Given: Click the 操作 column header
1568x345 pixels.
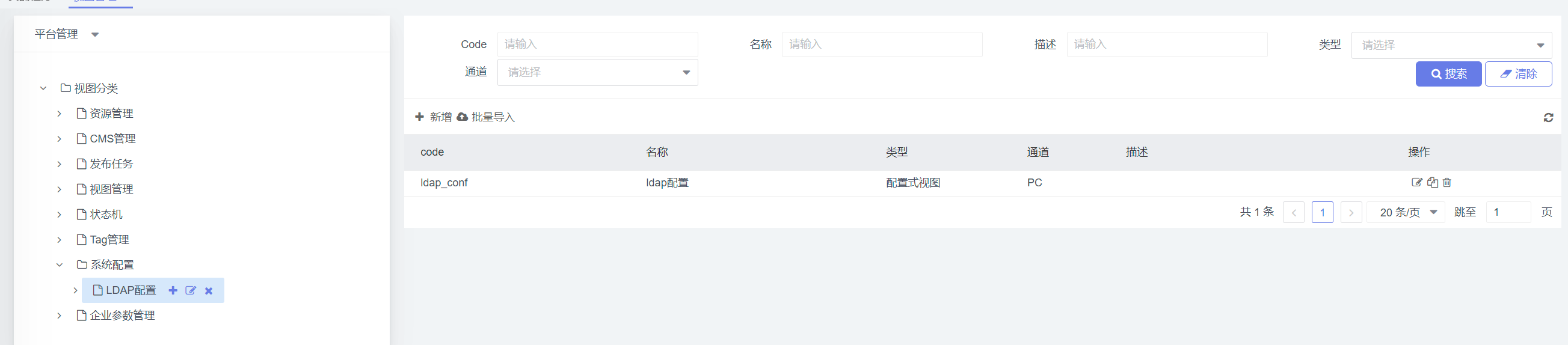Looking at the screenshot, I should (x=1418, y=152).
